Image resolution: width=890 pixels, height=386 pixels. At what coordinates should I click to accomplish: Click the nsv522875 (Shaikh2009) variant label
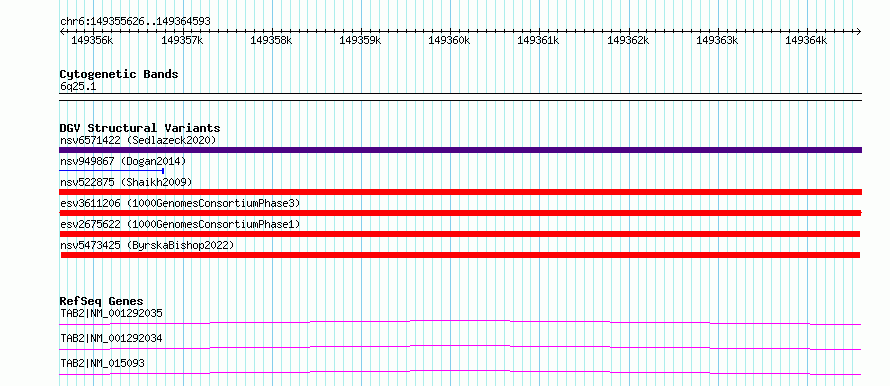click(126, 182)
